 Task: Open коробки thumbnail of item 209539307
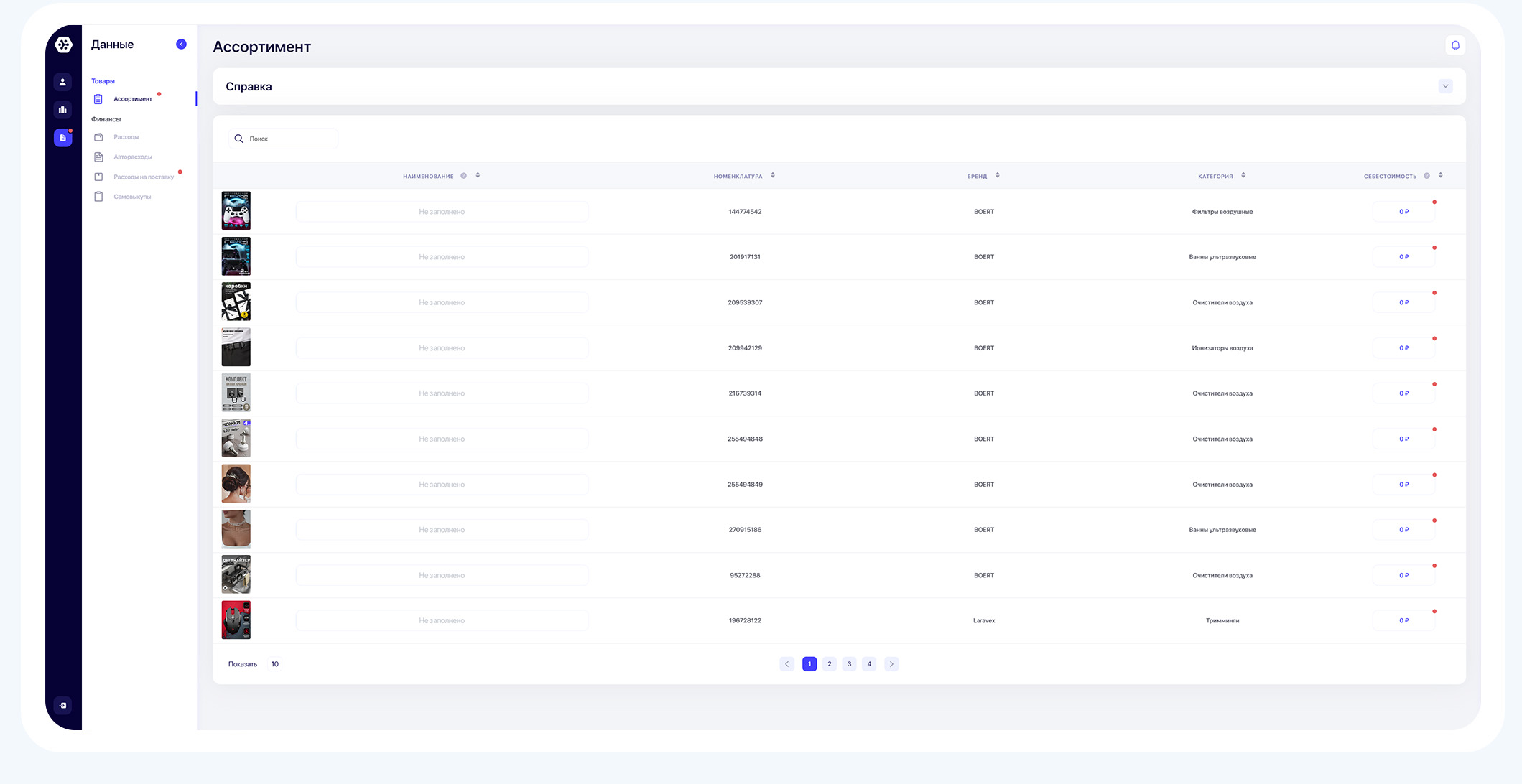(236, 302)
